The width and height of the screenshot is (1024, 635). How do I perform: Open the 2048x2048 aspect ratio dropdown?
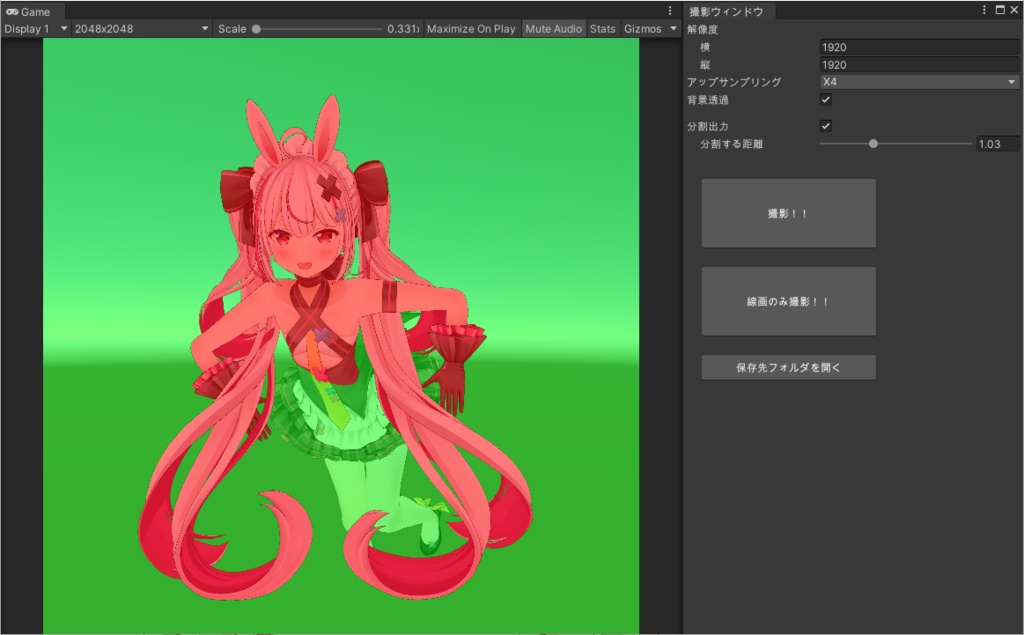138,29
